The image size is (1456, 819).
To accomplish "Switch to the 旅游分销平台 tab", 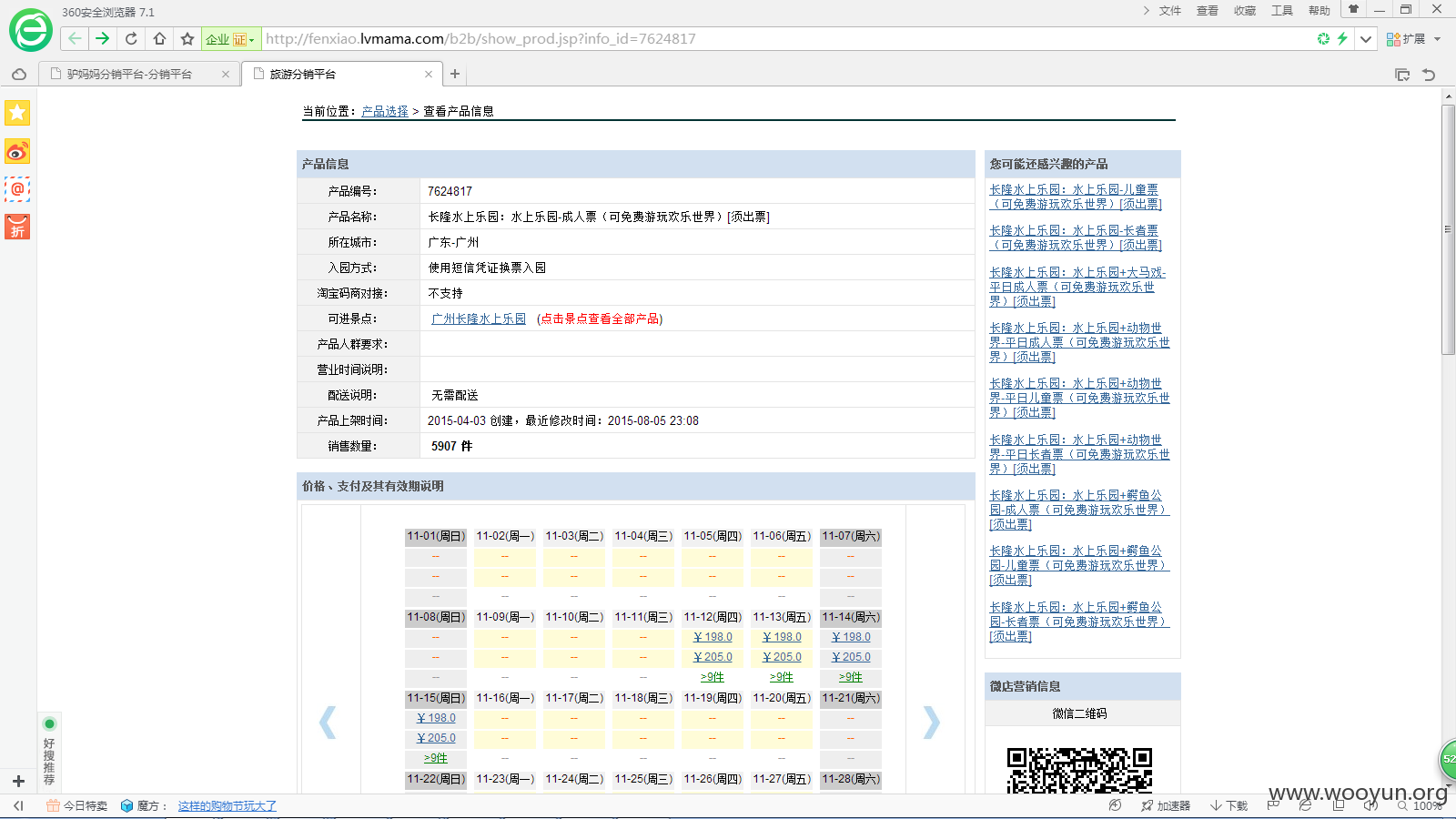I will click(x=342, y=75).
